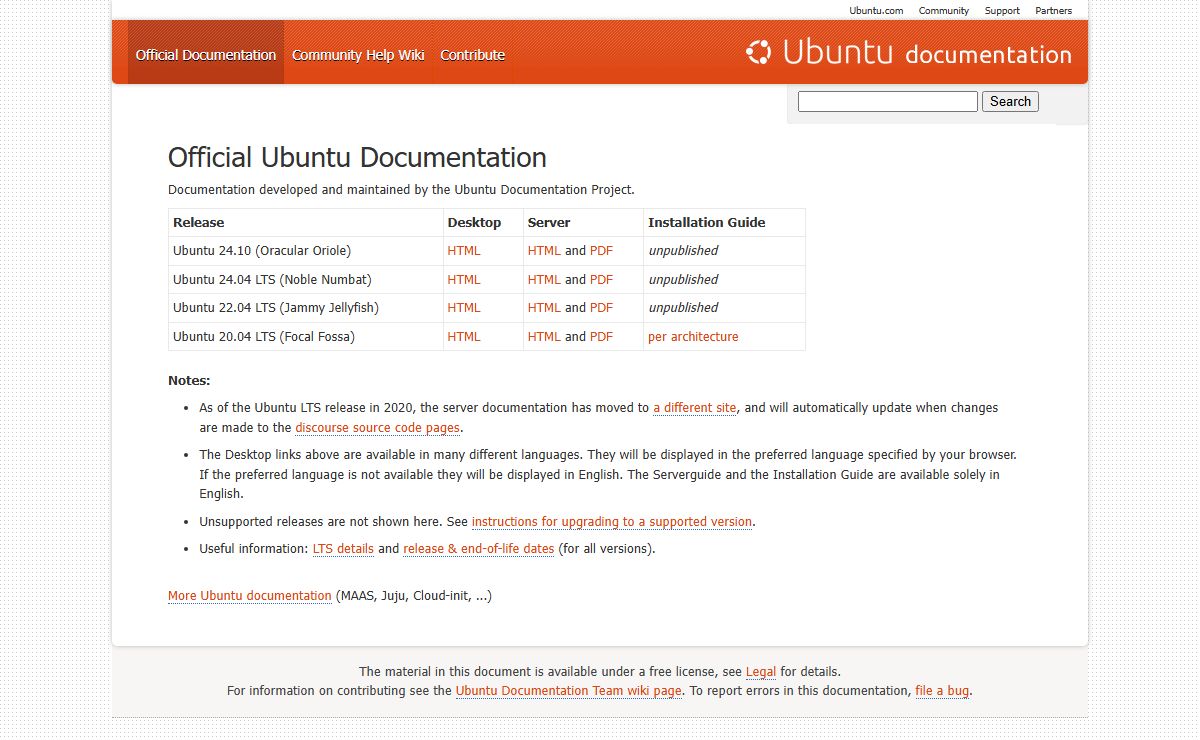Click 'unpublished' in the Ubuntu 22.04 row
The image size is (1200, 740).
point(683,308)
